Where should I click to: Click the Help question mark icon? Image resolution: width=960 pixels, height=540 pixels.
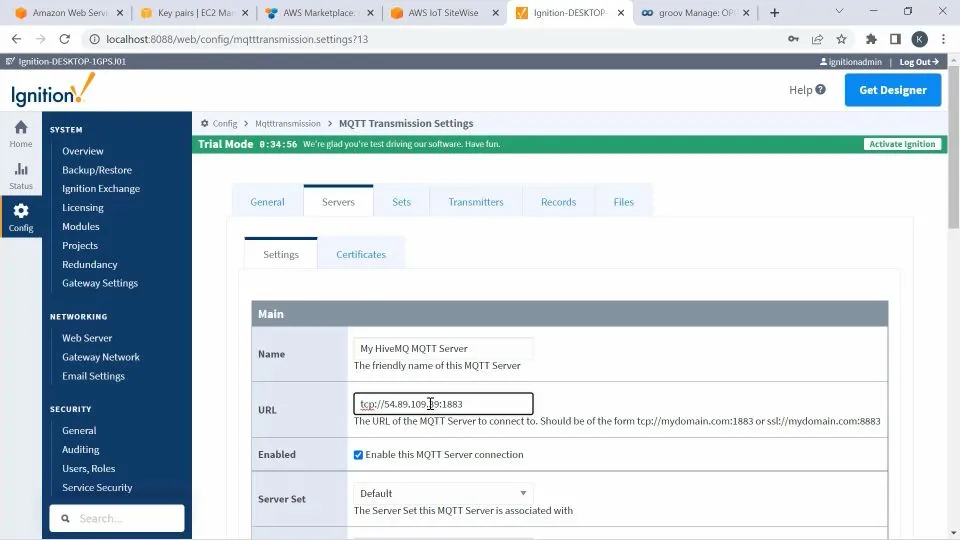[x=820, y=89]
